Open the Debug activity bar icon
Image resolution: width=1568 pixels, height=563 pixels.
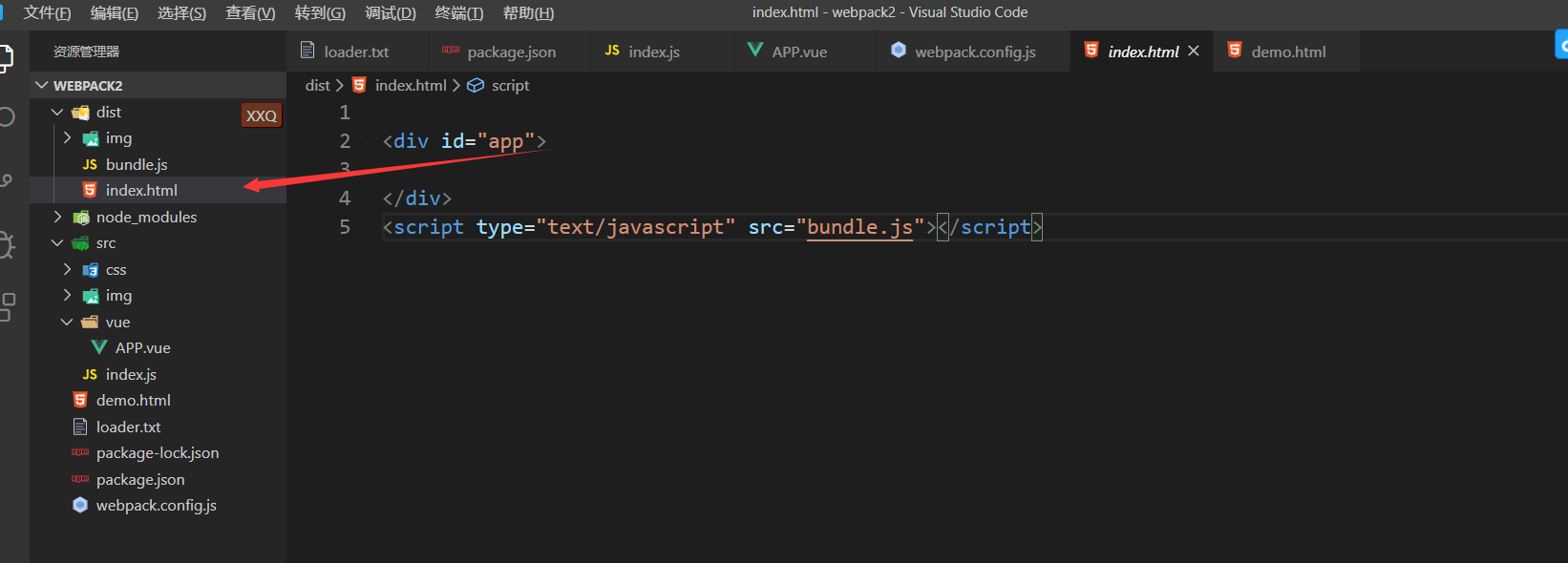[6, 245]
